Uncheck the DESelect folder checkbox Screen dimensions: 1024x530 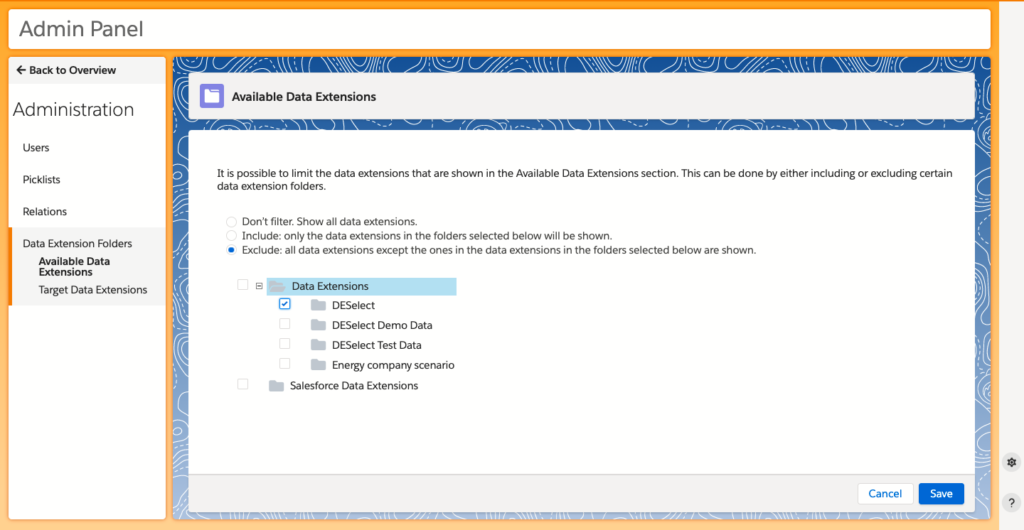285,304
